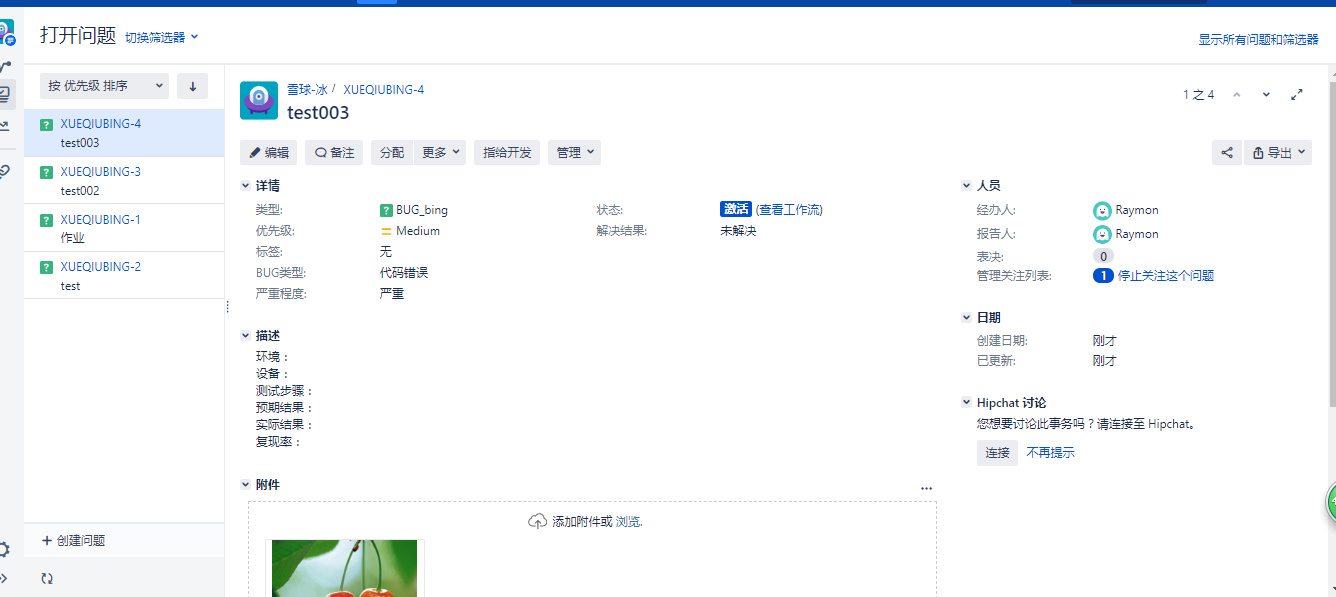Click the Medium priority icon
This screenshot has width=1336, height=597.
(x=386, y=231)
